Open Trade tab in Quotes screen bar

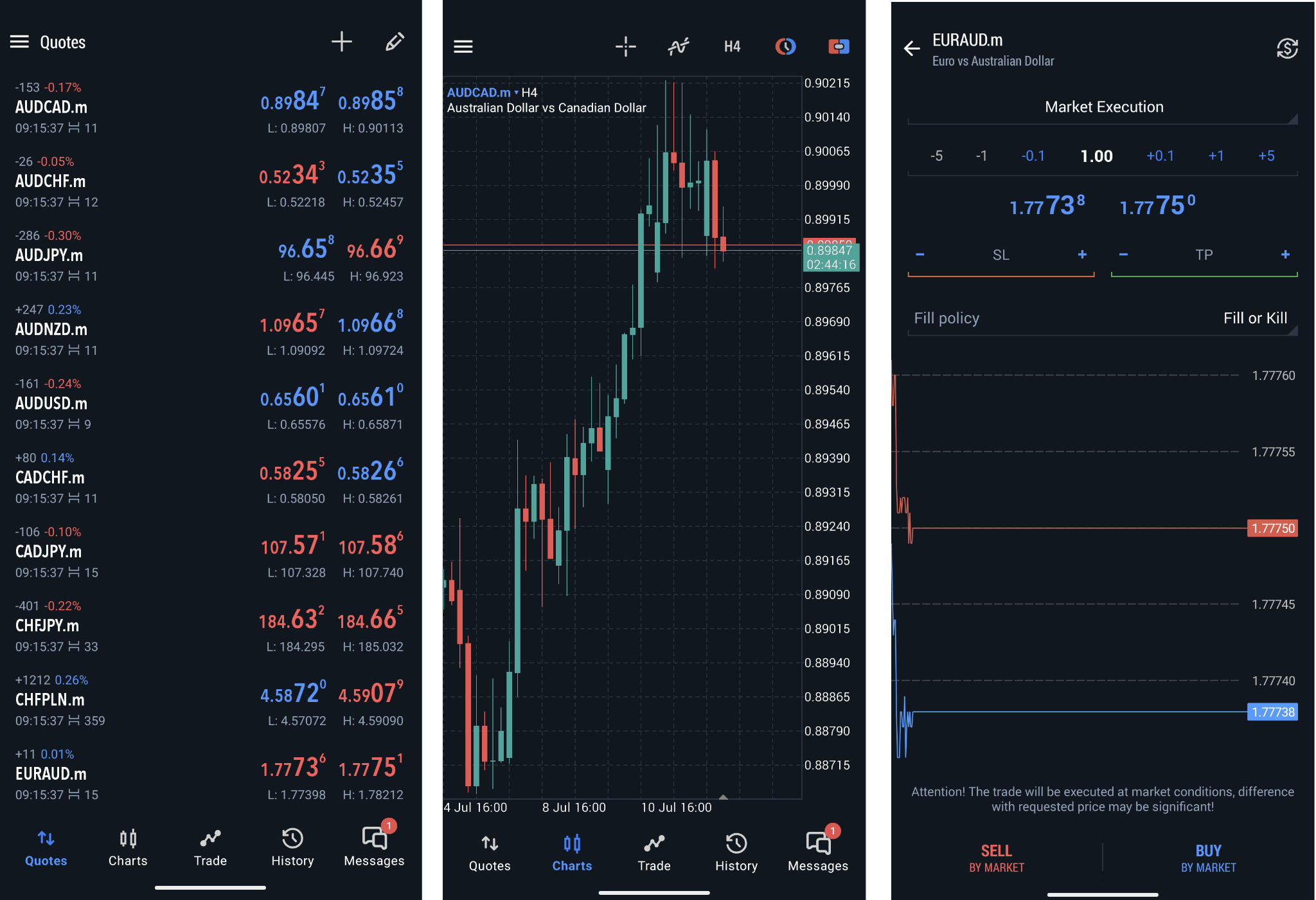[210, 847]
